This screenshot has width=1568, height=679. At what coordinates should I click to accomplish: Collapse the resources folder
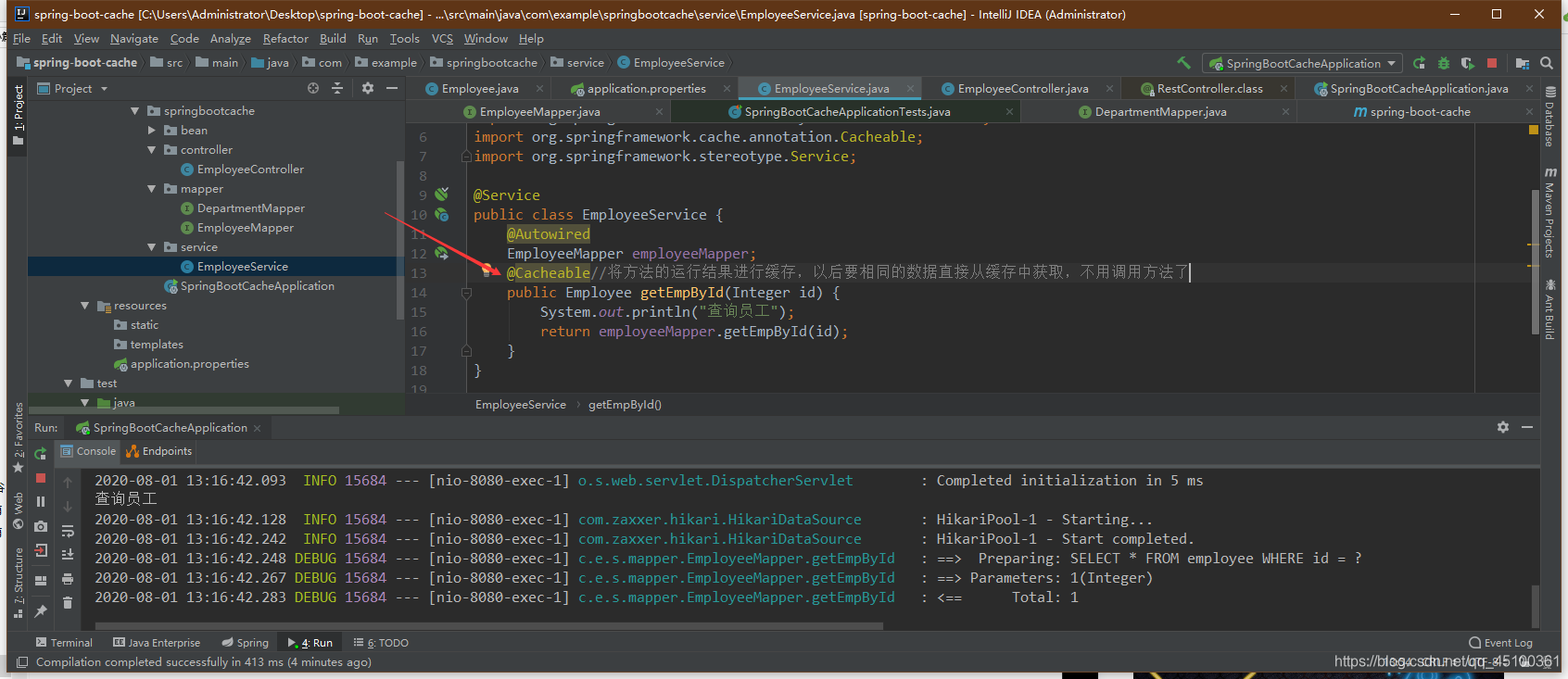[85, 306]
